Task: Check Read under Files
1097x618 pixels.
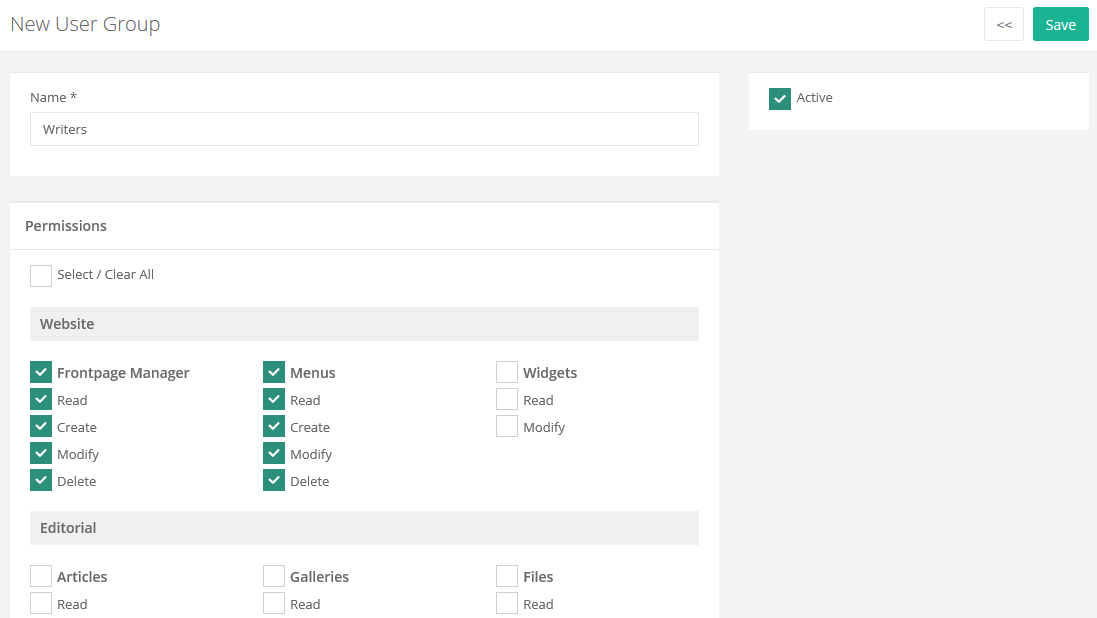Action: point(506,603)
